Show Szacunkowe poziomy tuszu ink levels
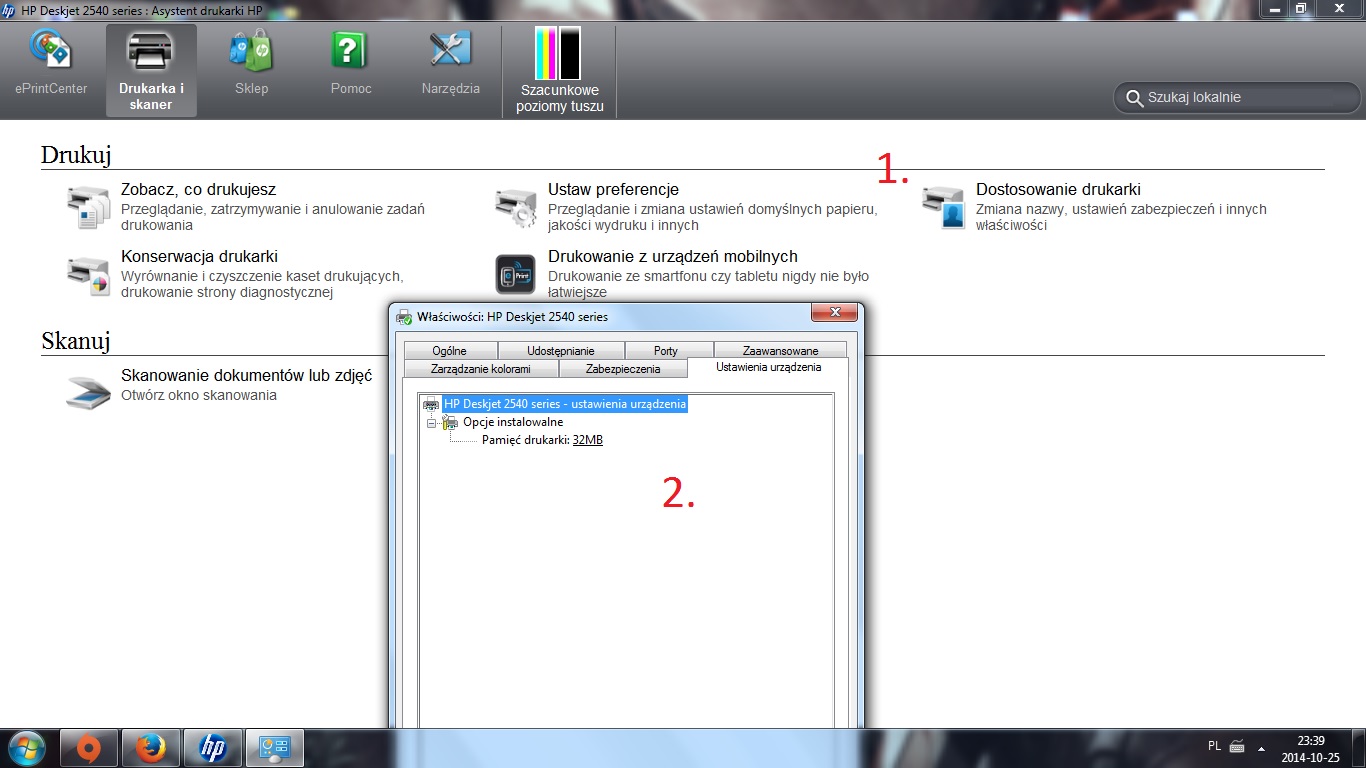Screen dimensions: 1366x768 tap(559, 70)
